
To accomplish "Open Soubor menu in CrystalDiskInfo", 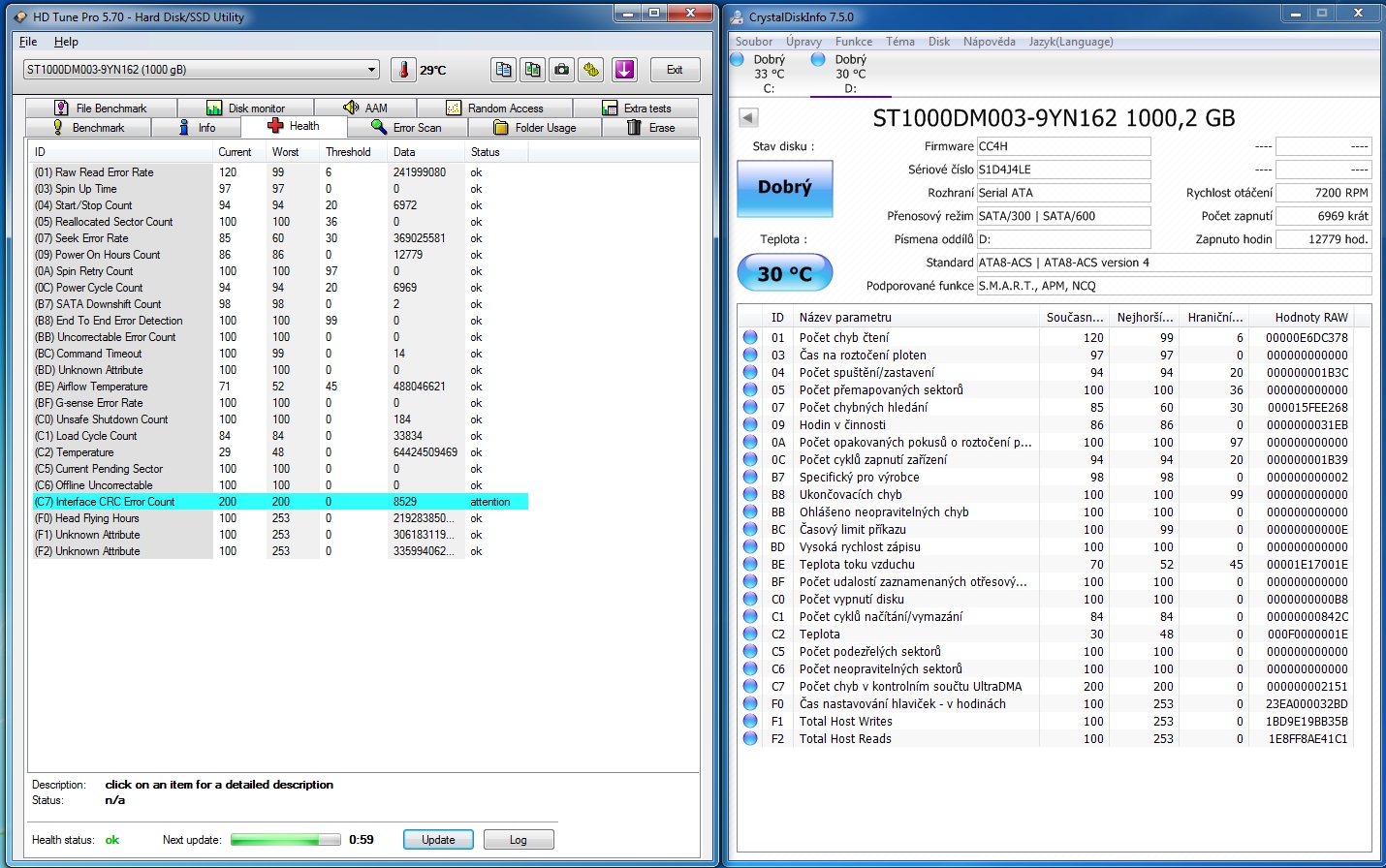I will pyautogui.click(x=754, y=42).
